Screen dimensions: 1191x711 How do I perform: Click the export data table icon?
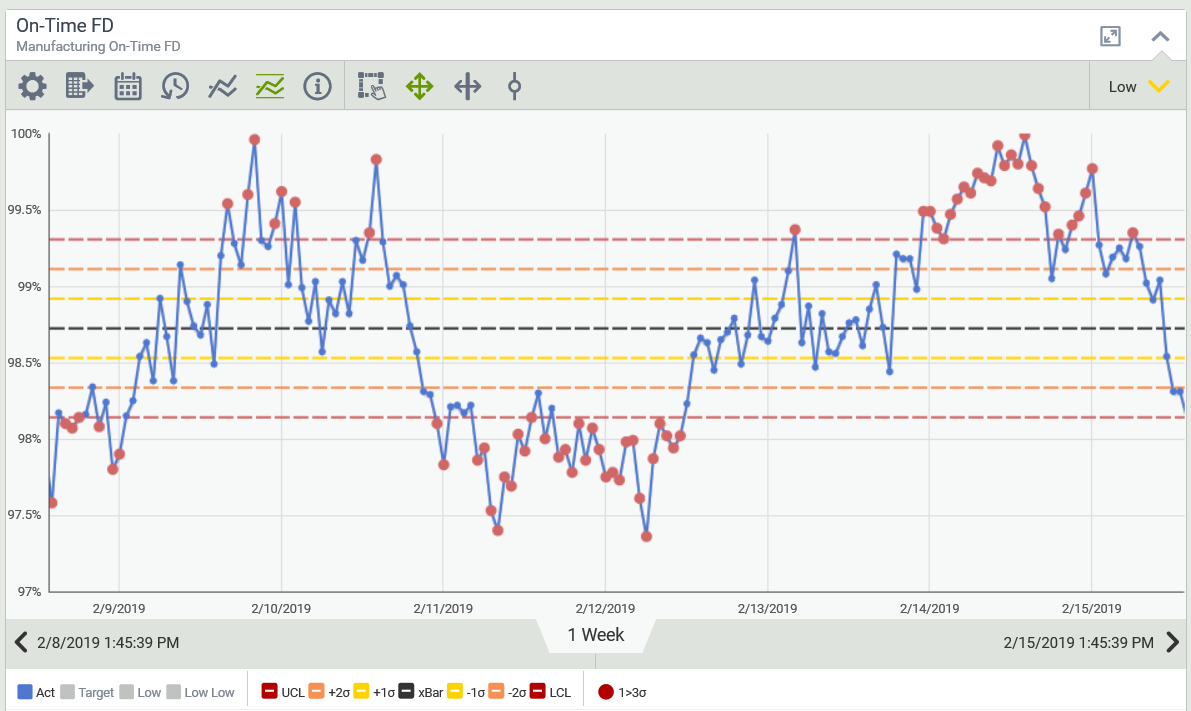pos(80,86)
